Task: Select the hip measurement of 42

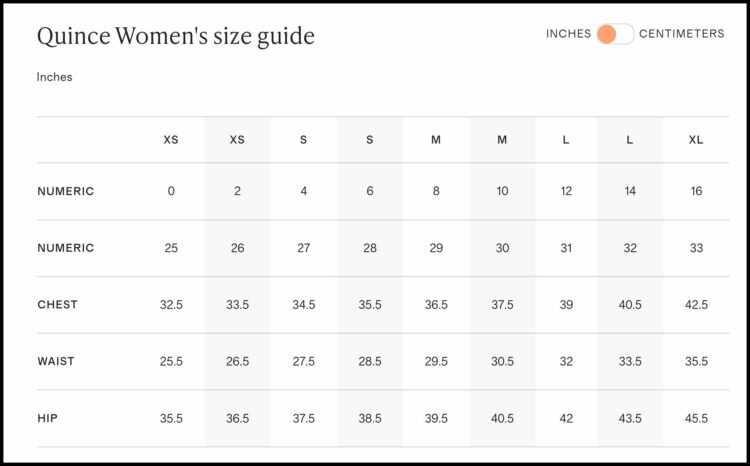Action: point(566,418)
